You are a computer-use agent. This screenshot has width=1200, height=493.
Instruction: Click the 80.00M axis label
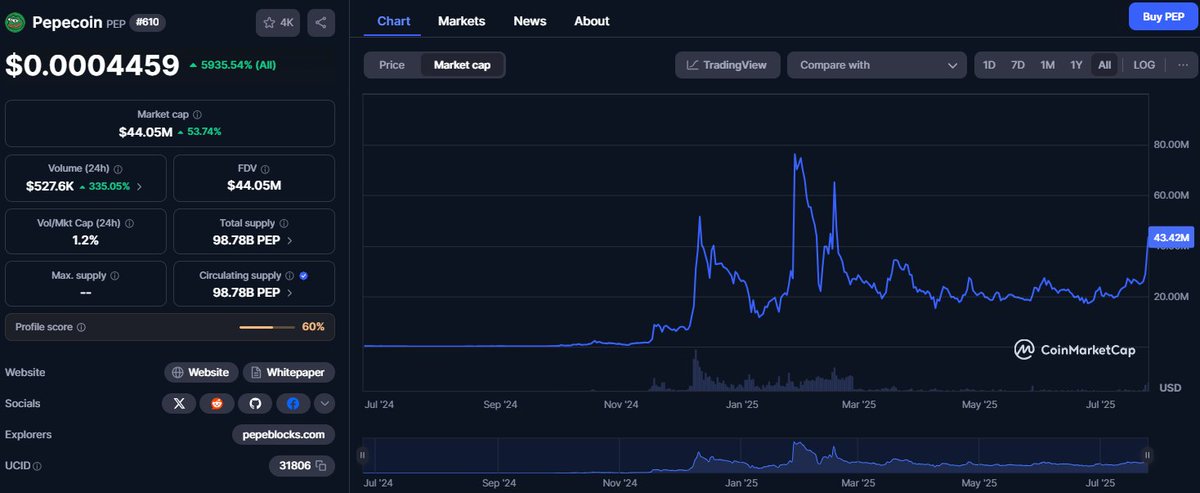[1170, 145]
